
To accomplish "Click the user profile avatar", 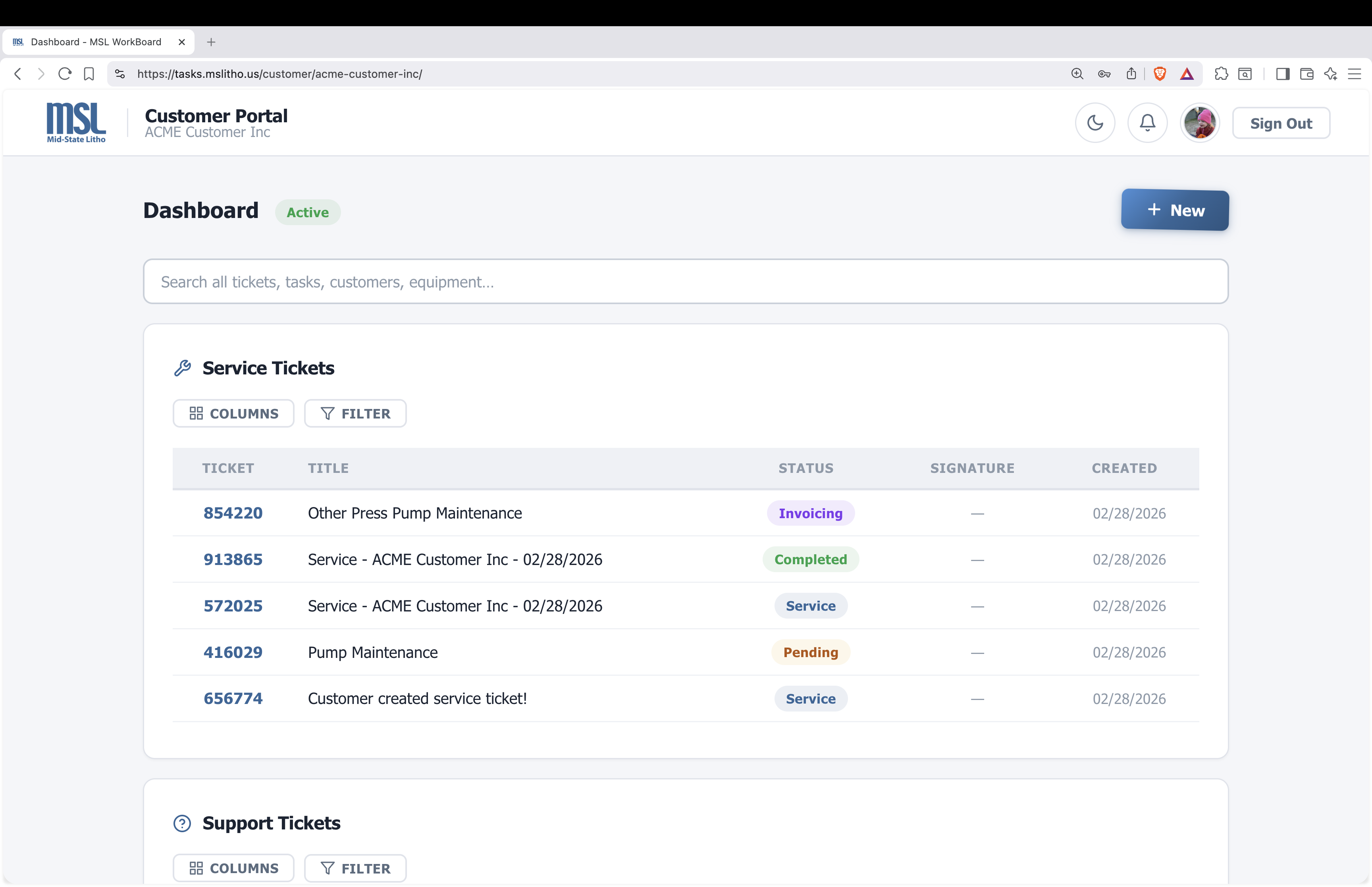I will coord(1199,123).
